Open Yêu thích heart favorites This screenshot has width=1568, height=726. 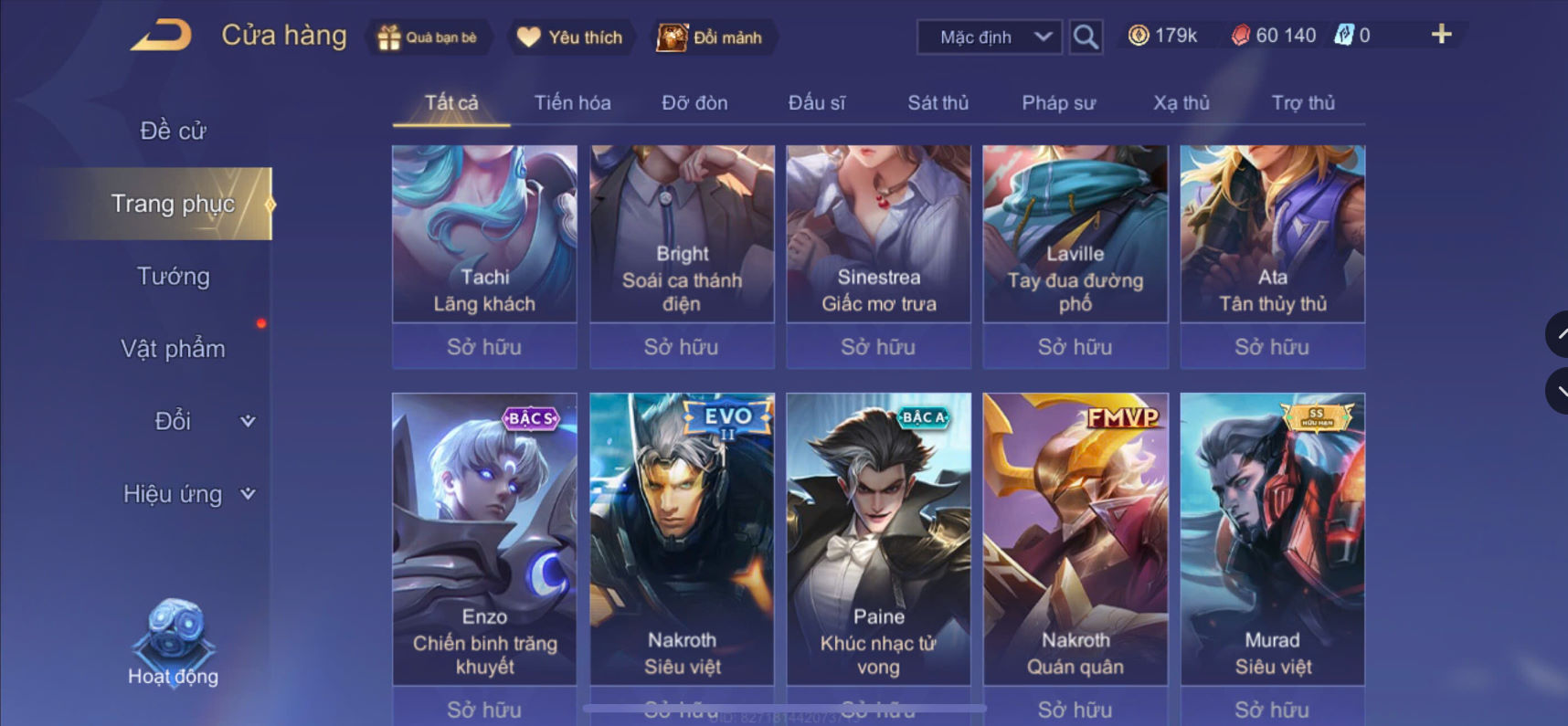pos(529,37)
